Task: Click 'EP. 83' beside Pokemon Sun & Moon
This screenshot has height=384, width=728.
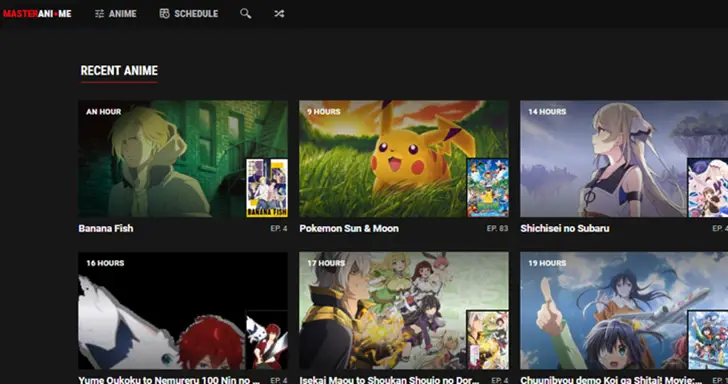Action: tap(497, 228)
